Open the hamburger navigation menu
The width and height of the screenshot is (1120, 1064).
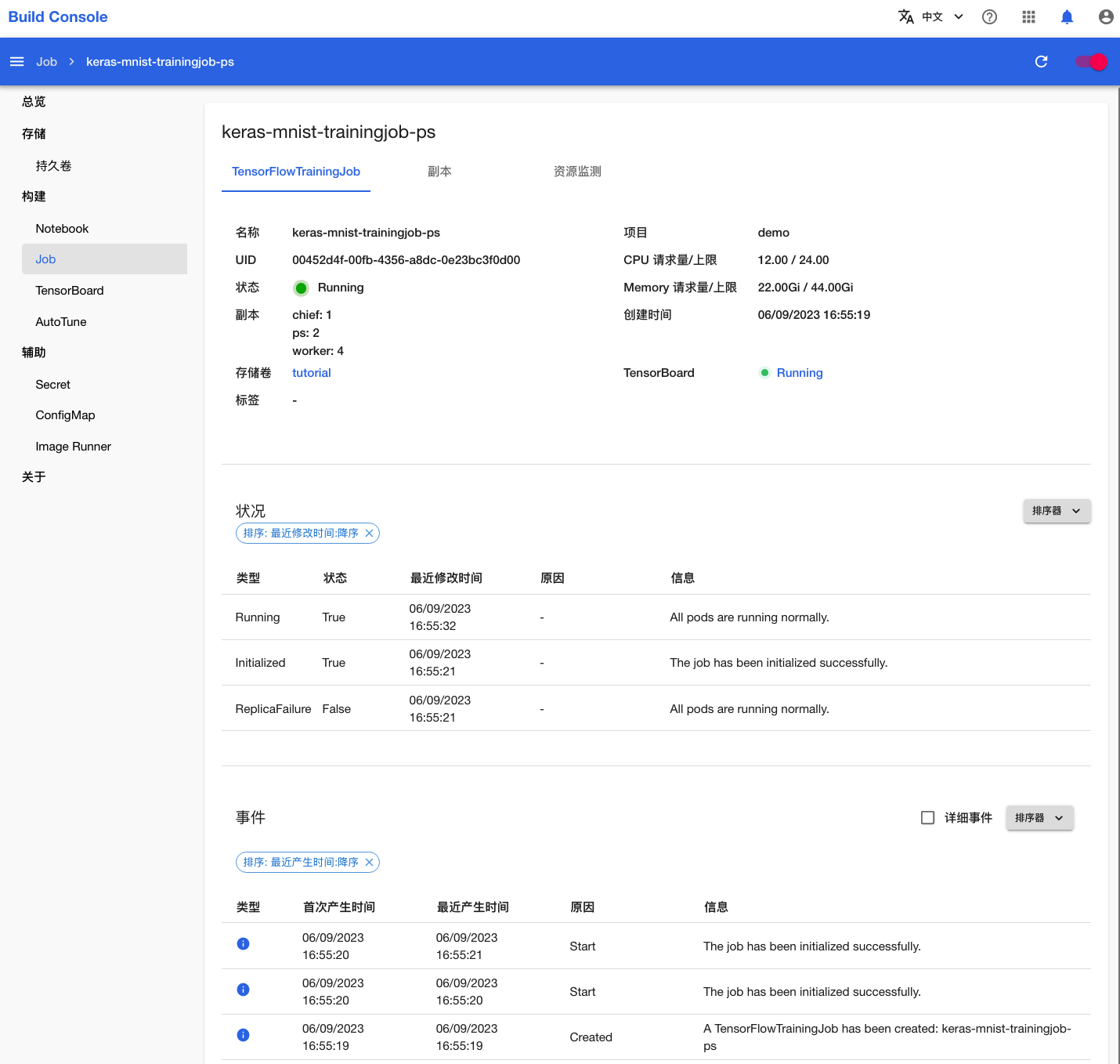(x=16, y=62)
